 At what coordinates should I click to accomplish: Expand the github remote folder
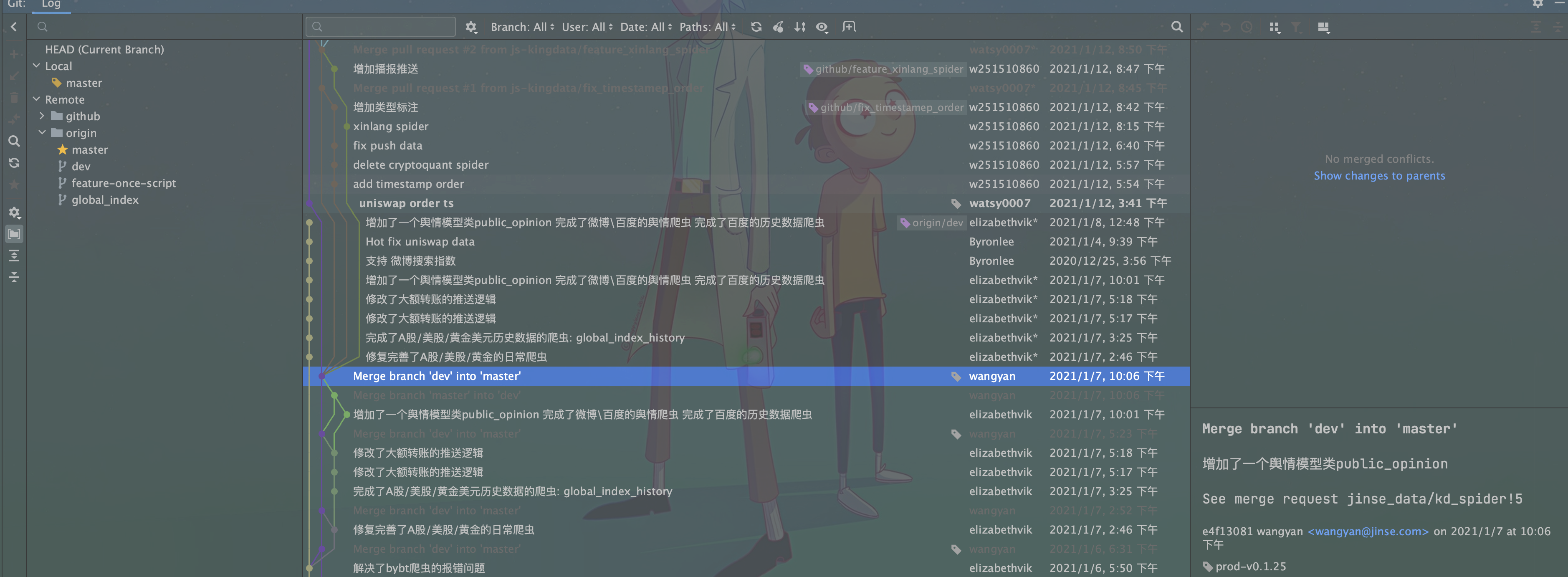click(x=42, y=116)
